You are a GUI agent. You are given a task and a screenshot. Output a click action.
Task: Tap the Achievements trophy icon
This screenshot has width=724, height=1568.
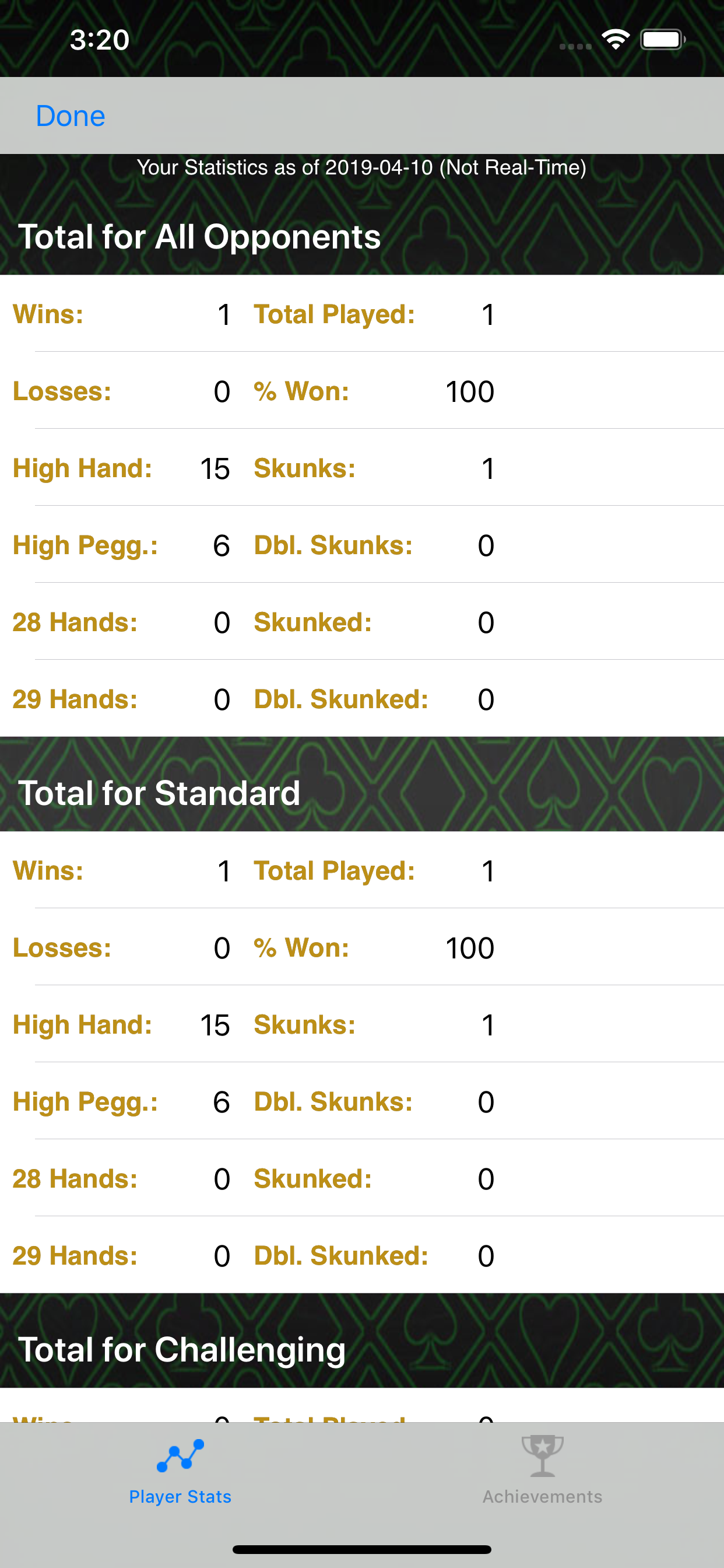542,1455
